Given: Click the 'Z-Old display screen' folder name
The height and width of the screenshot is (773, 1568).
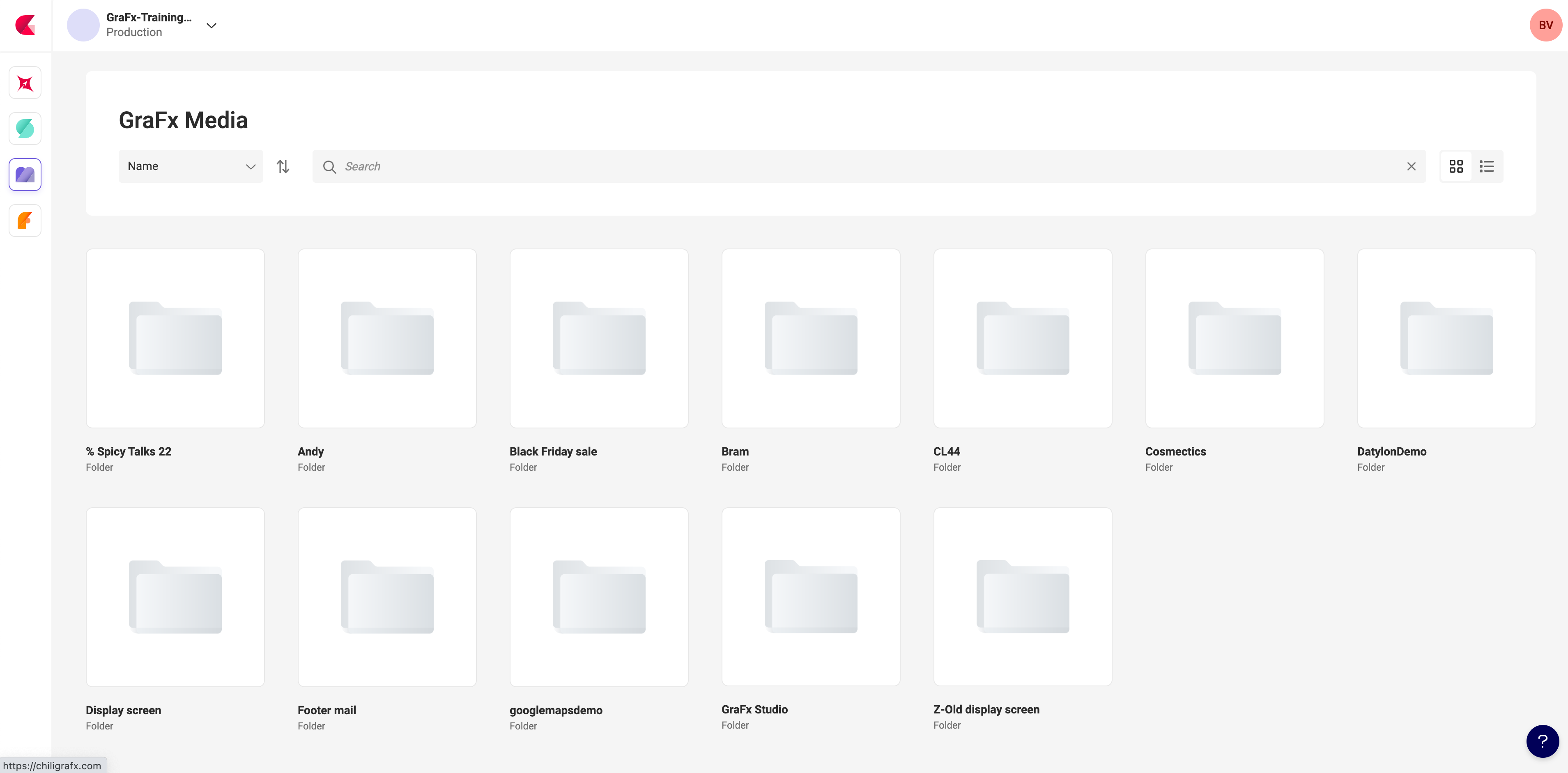Looking at the screenshot, I should pyautogui.click(x=986, y=709).
